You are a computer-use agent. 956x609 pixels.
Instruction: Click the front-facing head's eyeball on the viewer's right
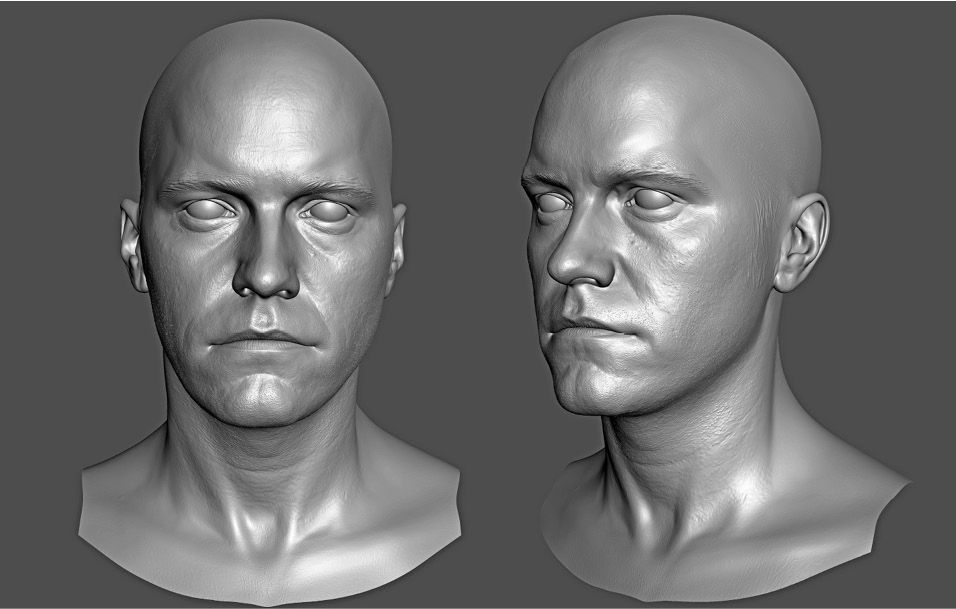(x=328, y=211)
